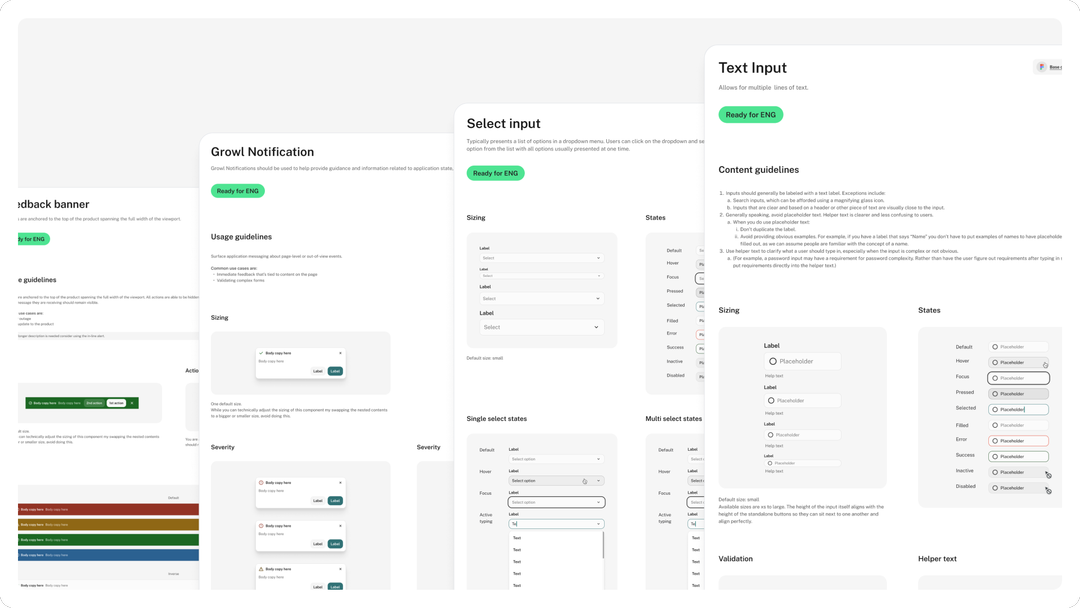
Task: Open the Select option dropdown in Default state
Action: click(x=557, y=459)
